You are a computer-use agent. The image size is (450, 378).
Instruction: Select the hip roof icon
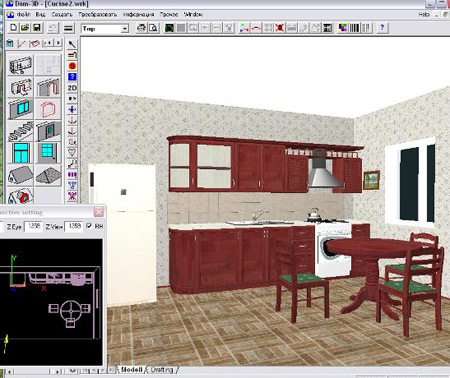tap(48, 175)
